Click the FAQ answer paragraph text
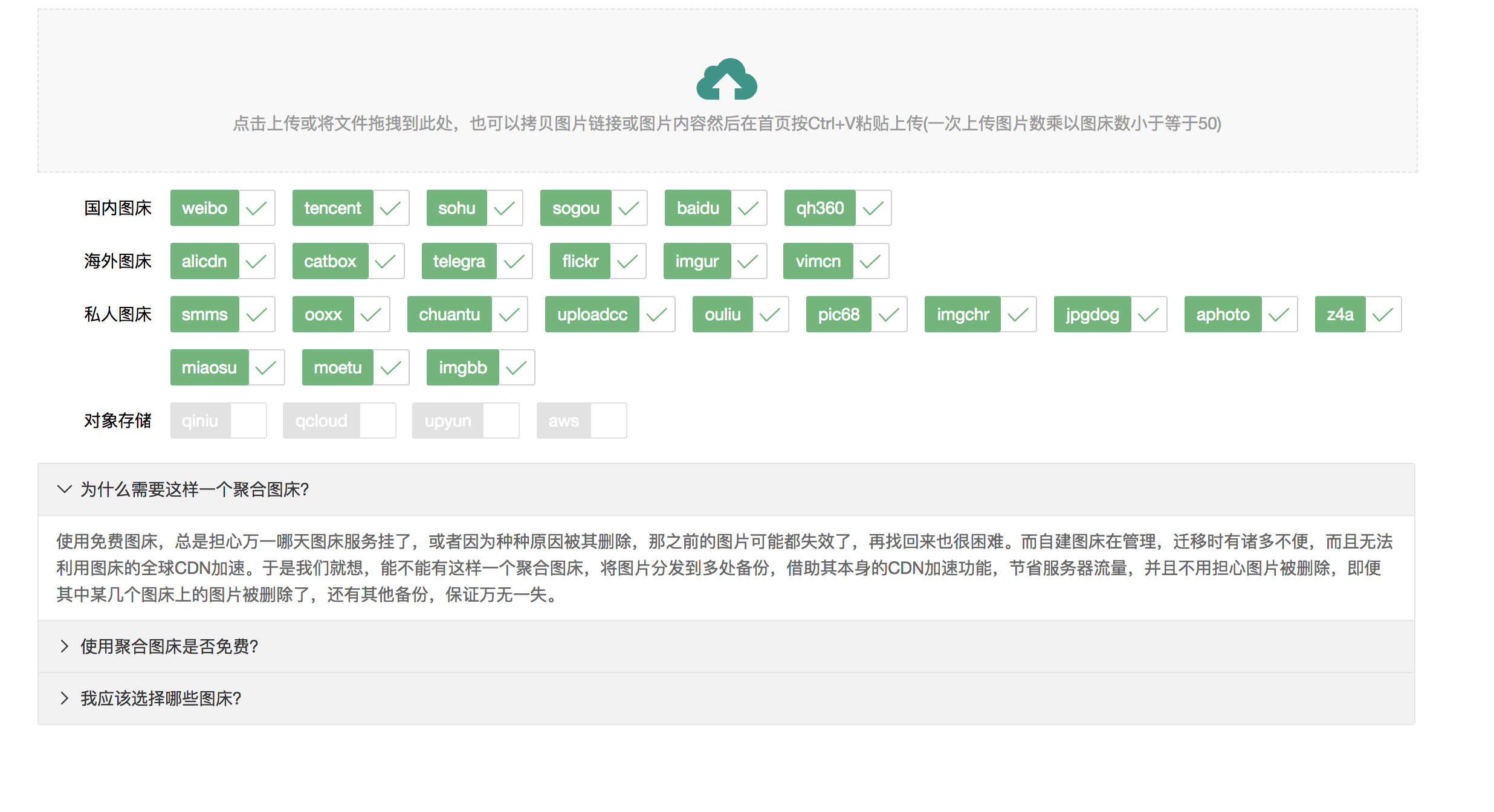Viewport: 1494px width, 812px height. [725, 568]
